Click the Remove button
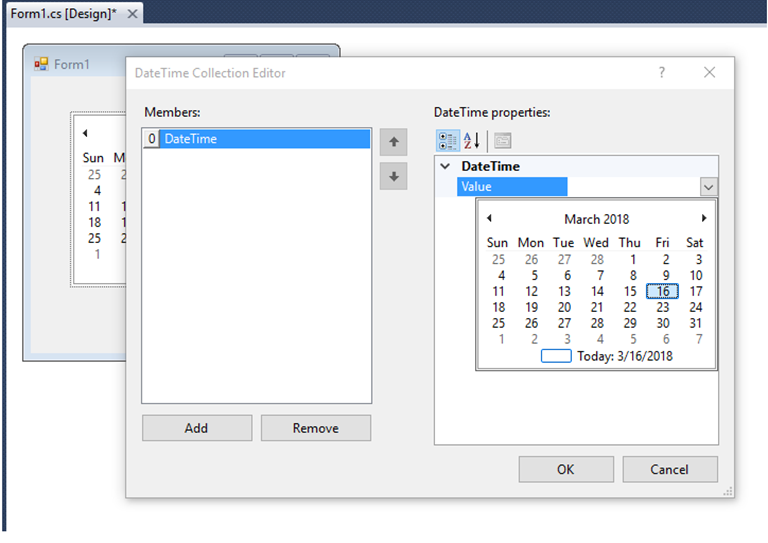Image resolution: width=768 pixels, height=543 pixels. [316, 428]
